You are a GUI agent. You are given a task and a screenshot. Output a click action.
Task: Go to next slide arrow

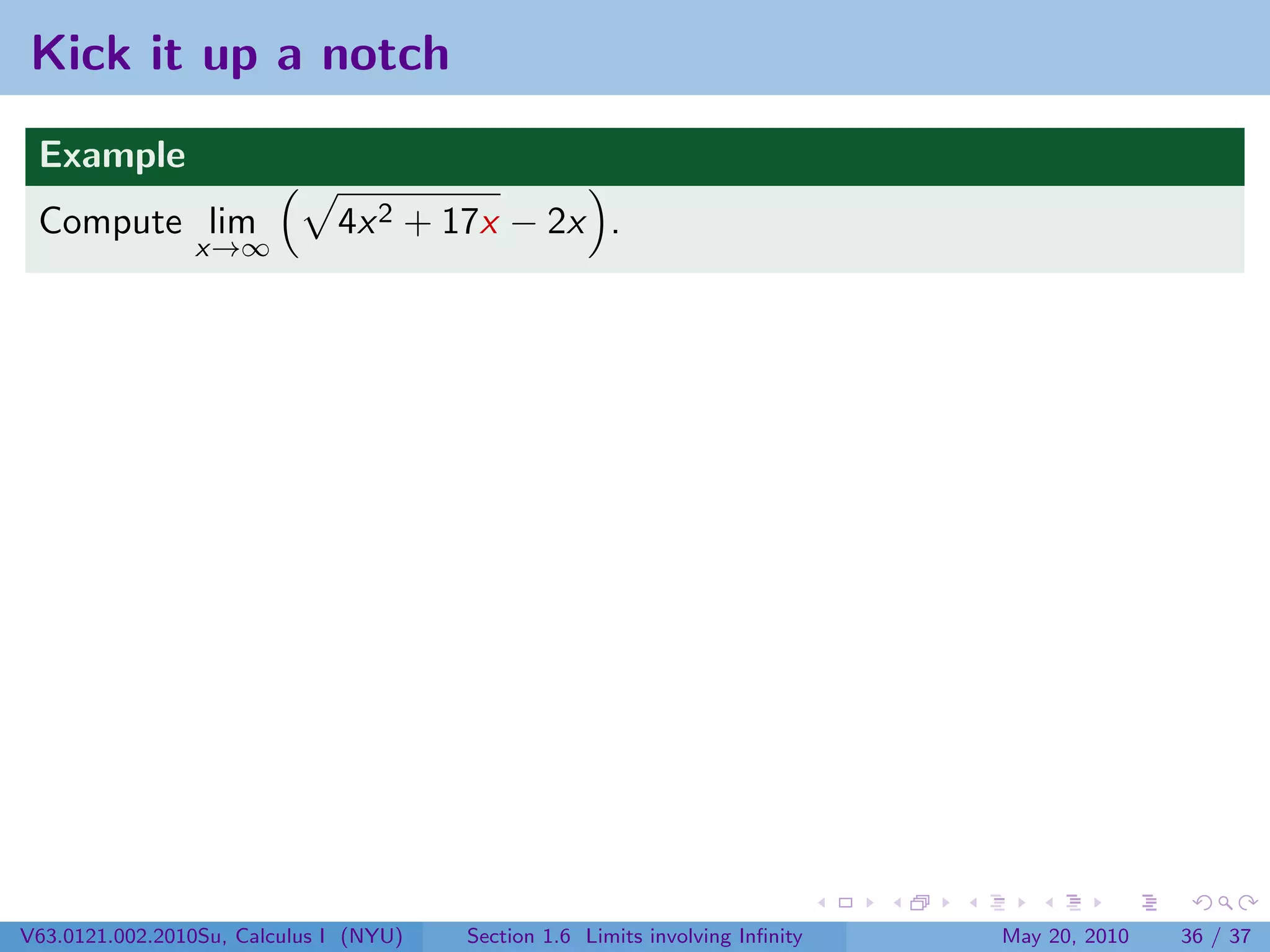869,903
